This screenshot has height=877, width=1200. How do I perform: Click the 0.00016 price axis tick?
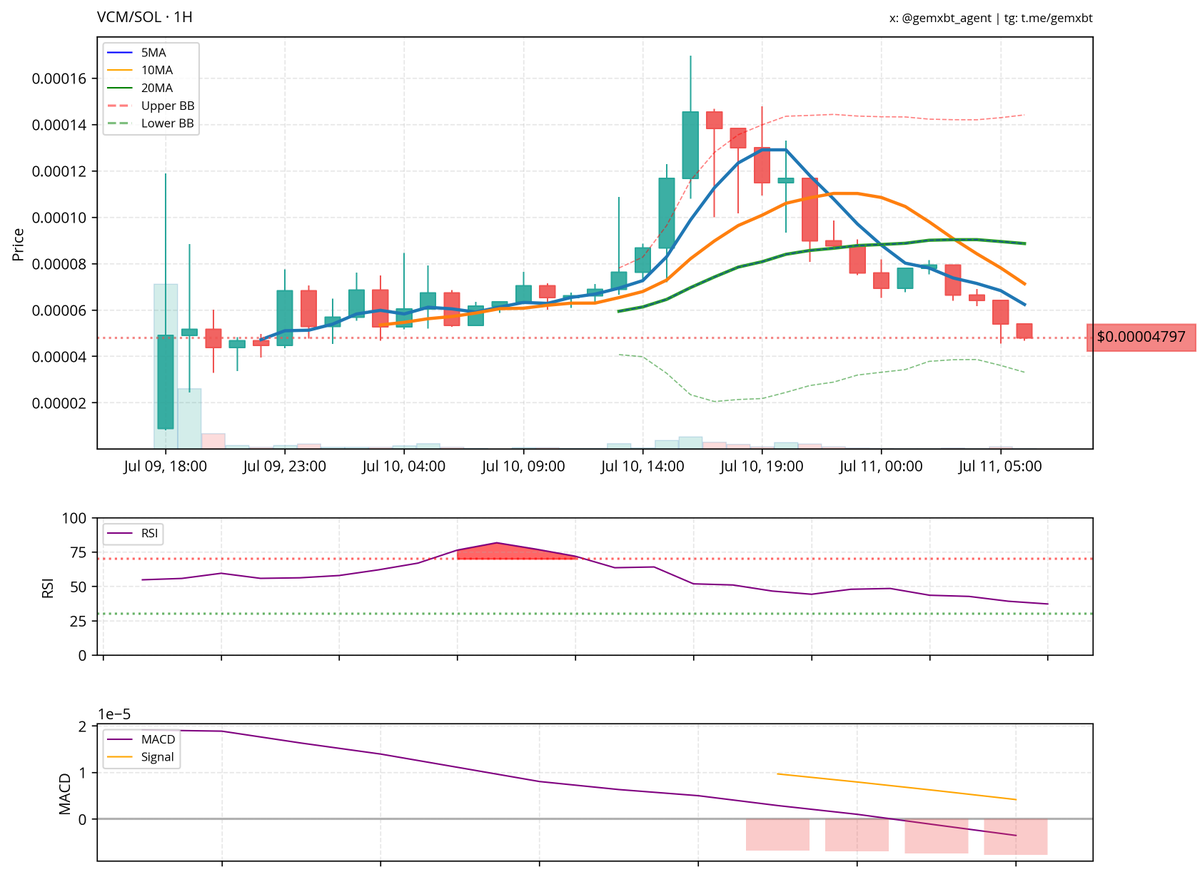[x=59, y=78]
